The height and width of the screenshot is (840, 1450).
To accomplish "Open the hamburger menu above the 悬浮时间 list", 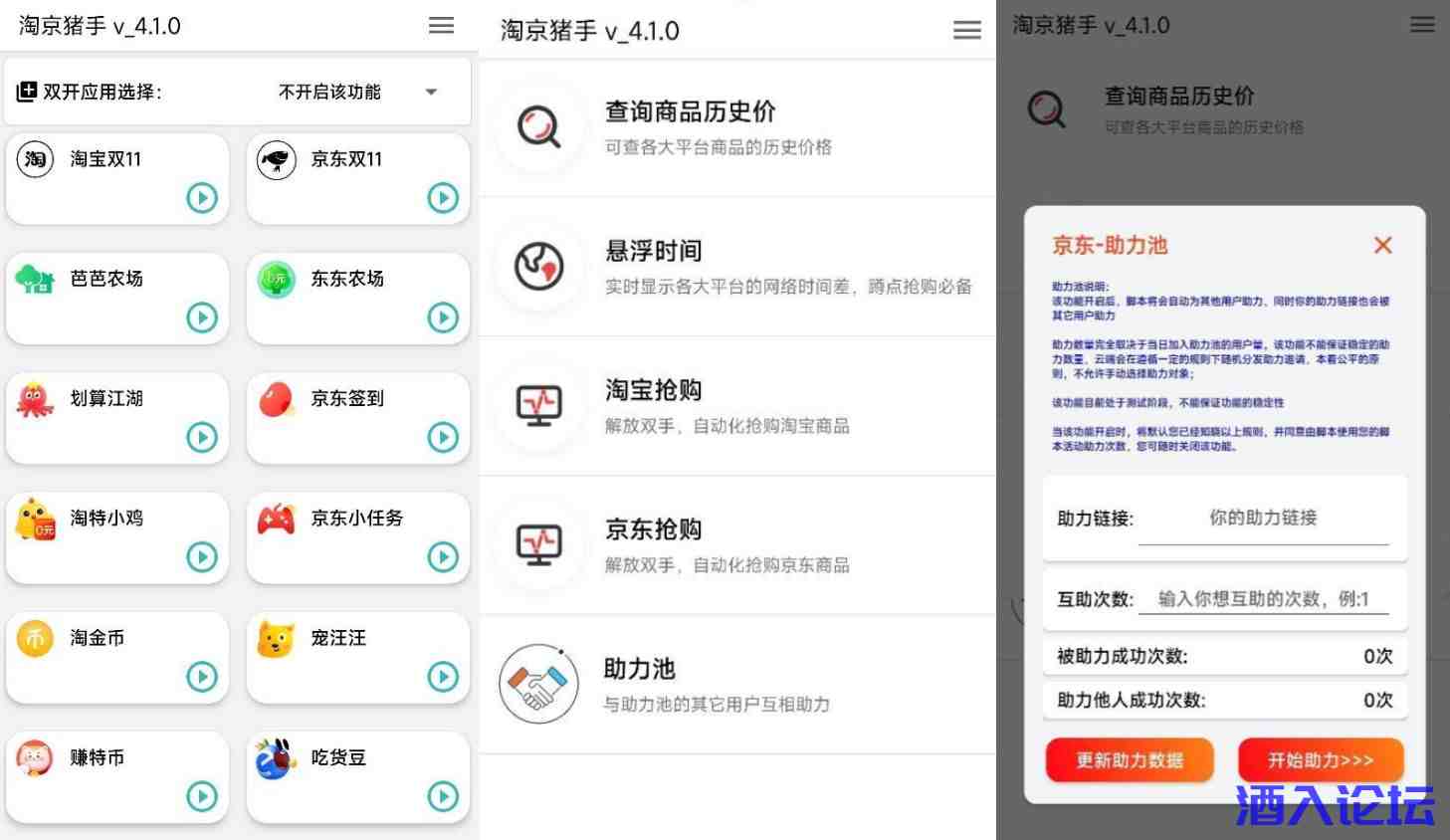I will (x=966, y=31).
